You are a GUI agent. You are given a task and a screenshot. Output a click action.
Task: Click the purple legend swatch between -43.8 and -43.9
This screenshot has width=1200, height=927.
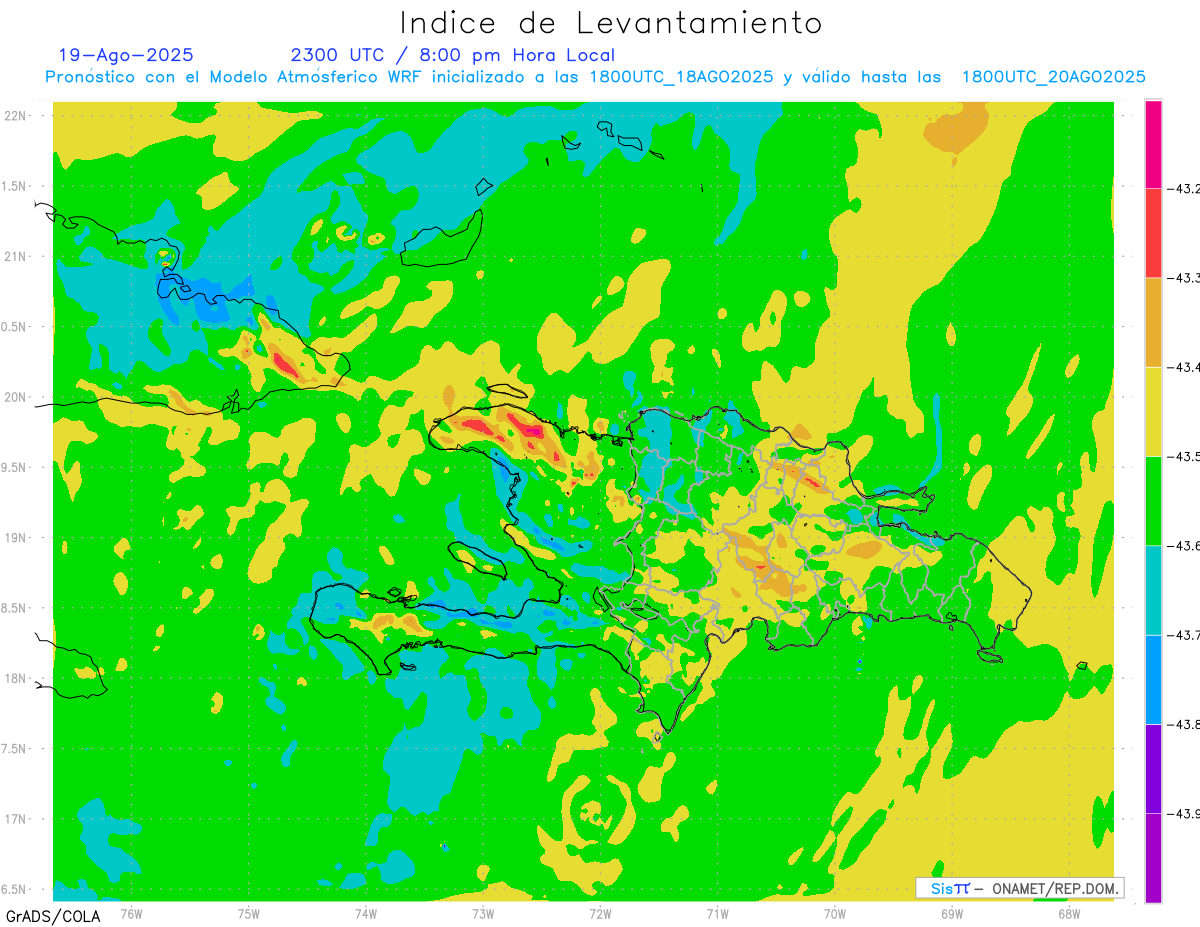click(1153, 768)
